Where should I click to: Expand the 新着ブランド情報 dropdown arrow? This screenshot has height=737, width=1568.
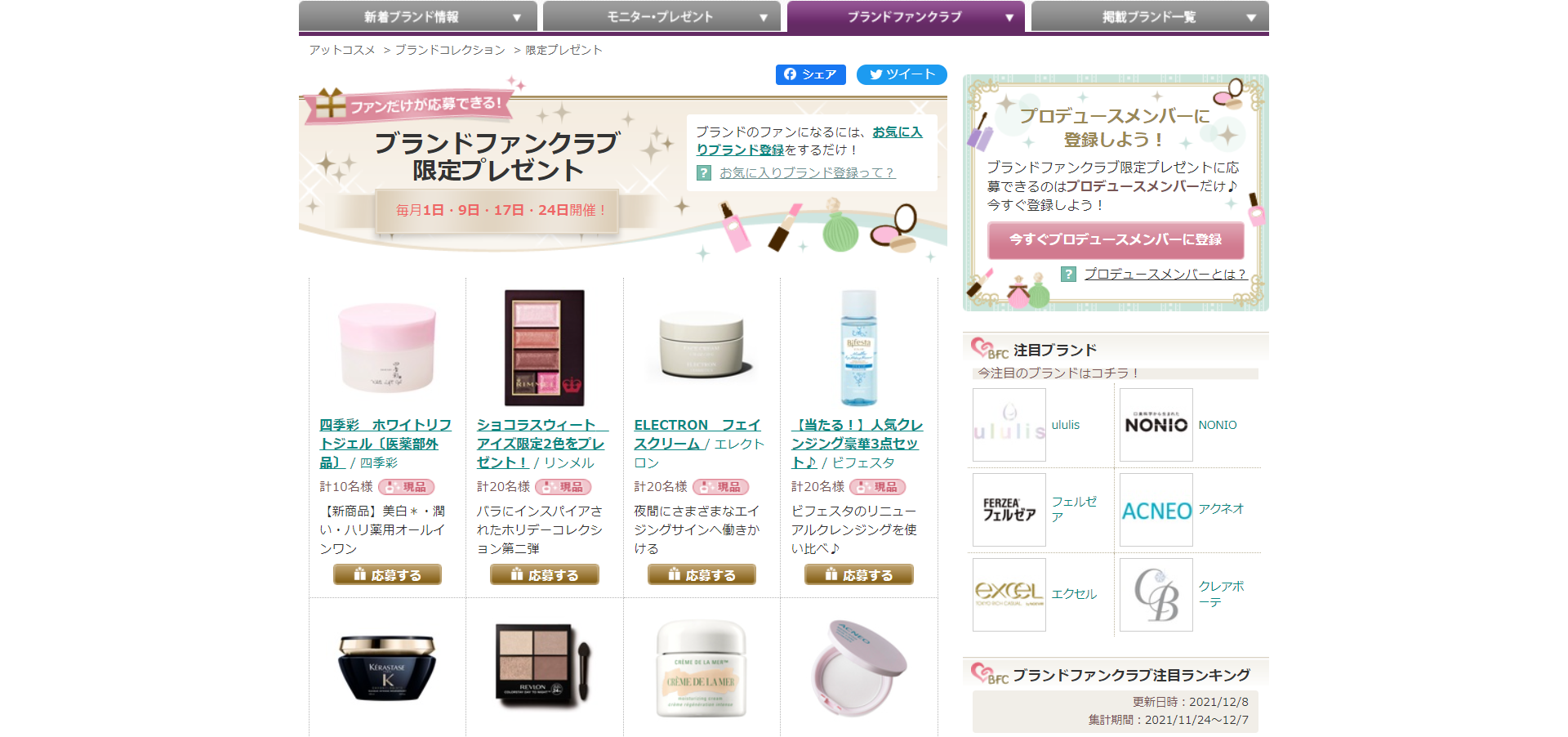coord(517,18)
